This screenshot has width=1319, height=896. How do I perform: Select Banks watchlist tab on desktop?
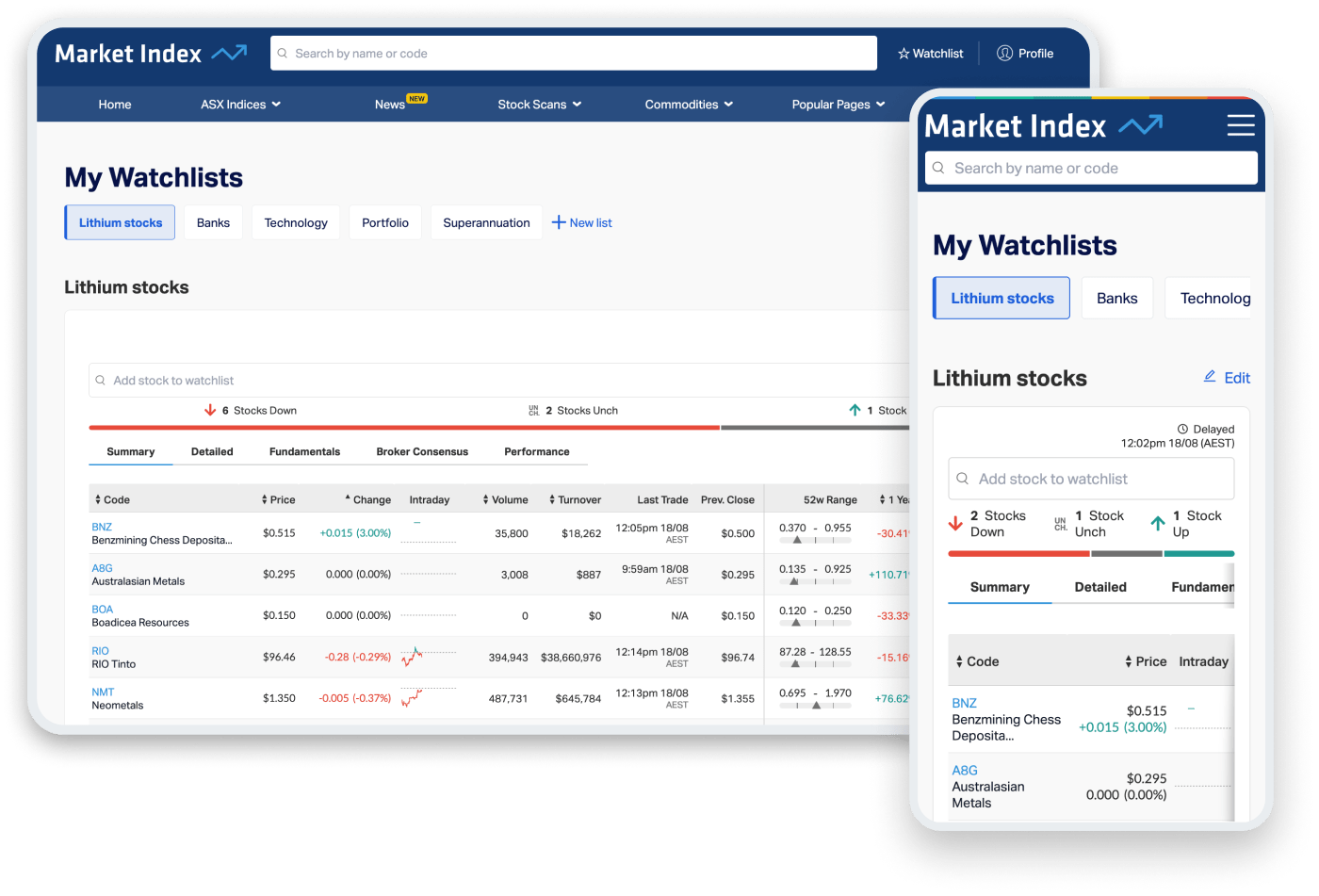coord(213,222)
